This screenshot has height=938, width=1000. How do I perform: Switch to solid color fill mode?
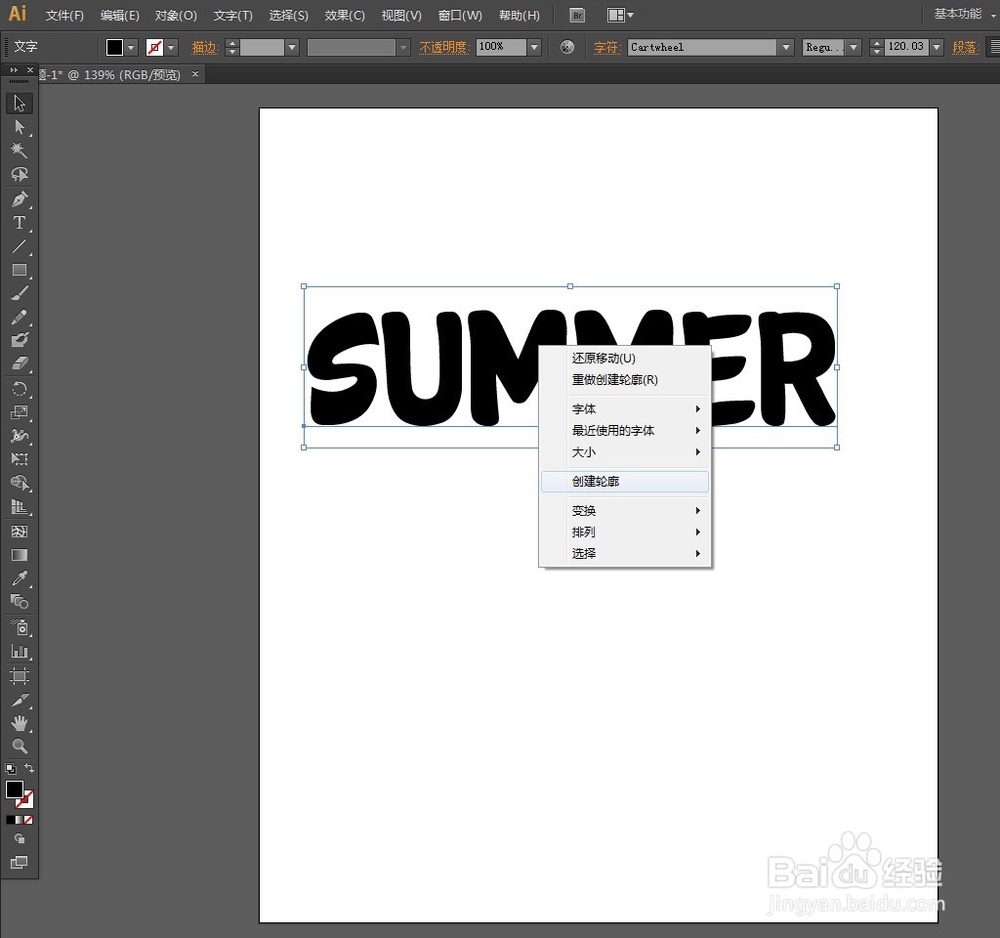point(10,820)
